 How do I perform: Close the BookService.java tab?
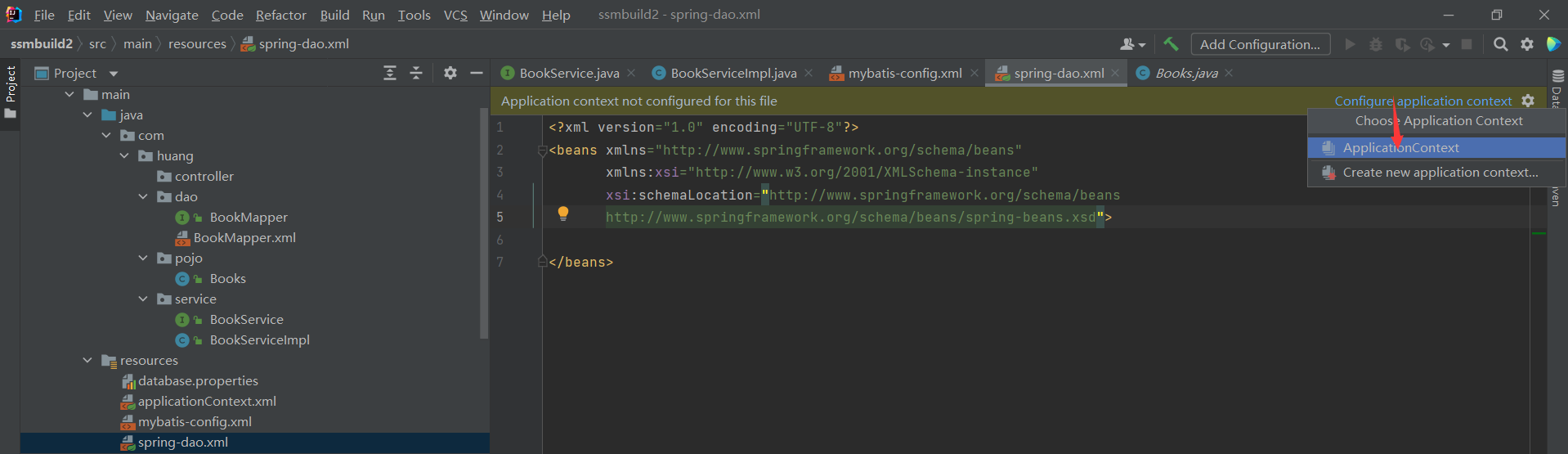(x=631, y=73)
